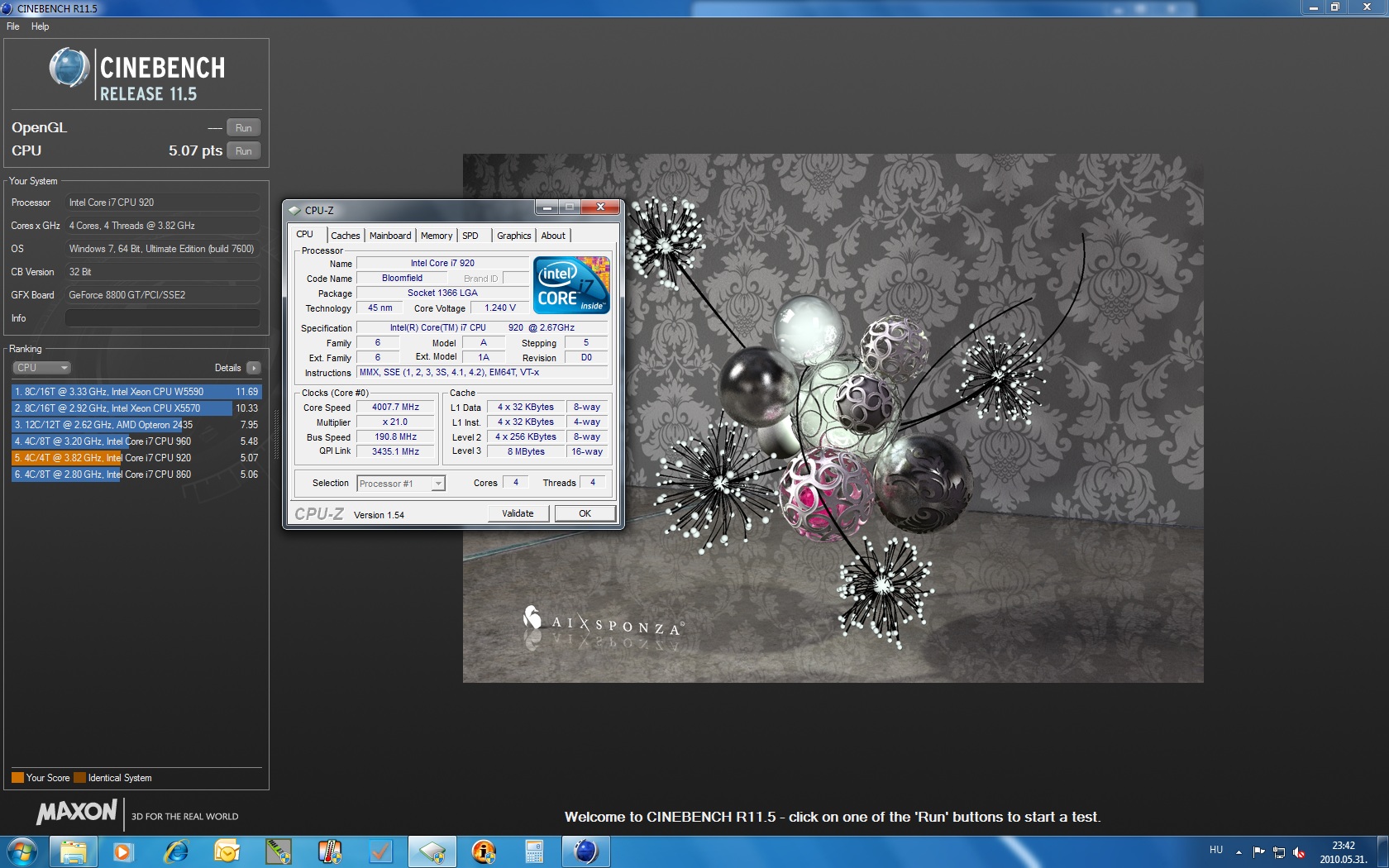
Task: Click the Multiplier x 21.0 value
Action: pyautogui.click(x=395, y=422)
